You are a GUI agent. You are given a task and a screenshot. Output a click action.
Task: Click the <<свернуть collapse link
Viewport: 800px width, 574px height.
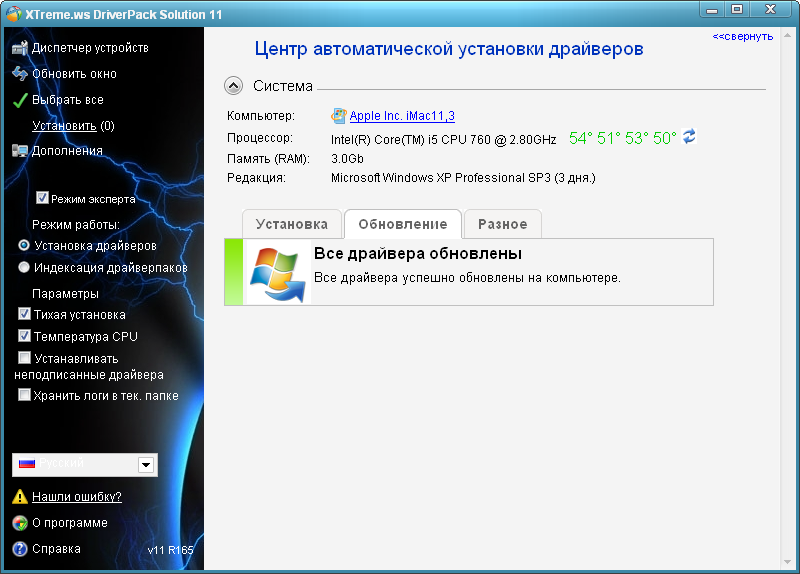coord(743,37)
